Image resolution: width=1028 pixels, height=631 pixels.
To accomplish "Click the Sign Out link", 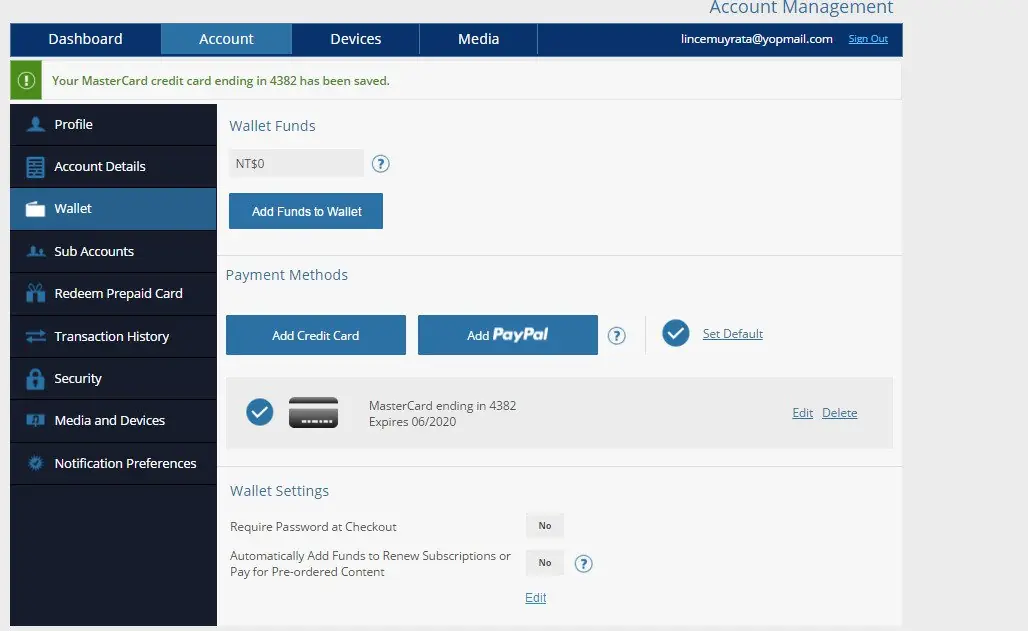I will [868, 39].
